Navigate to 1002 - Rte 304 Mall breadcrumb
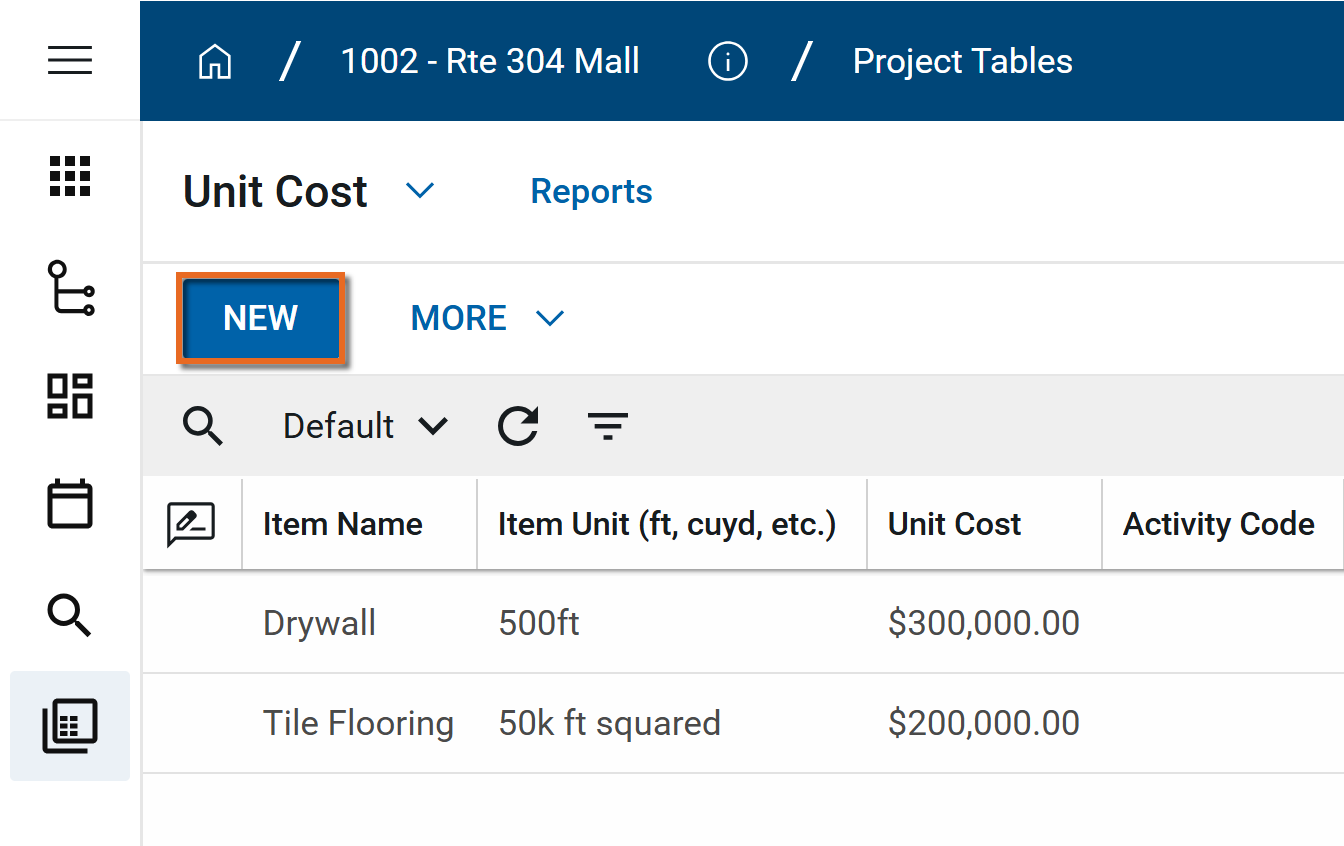1344x846 pixels. [x=490, y=62]
